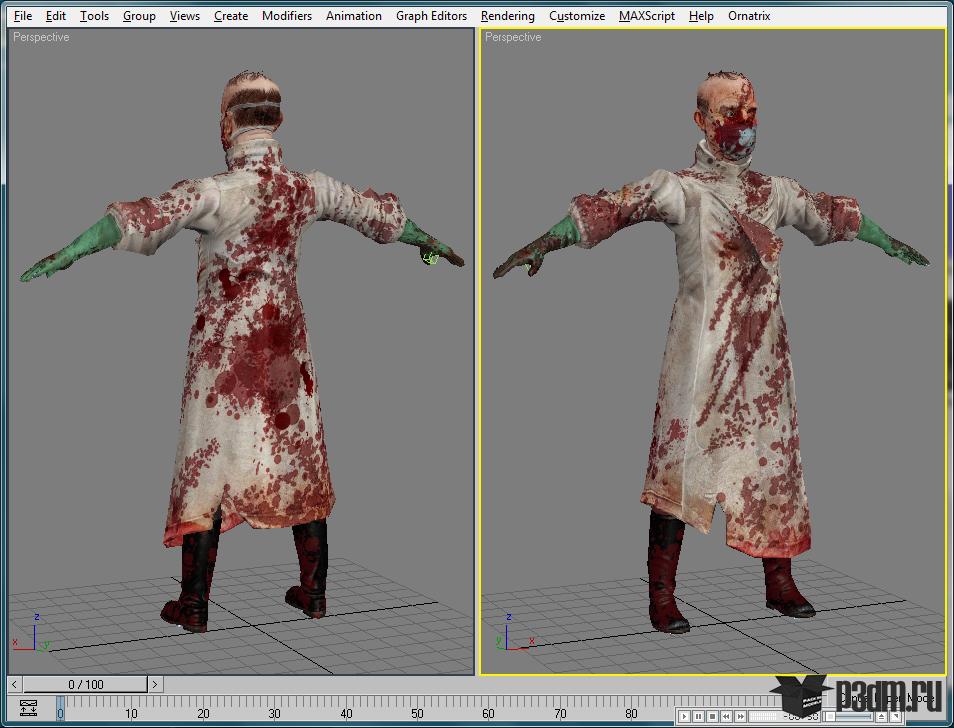Open the Ornatrix plugin menu
Viewport: 954px width, 728px height.
[749, 16]
